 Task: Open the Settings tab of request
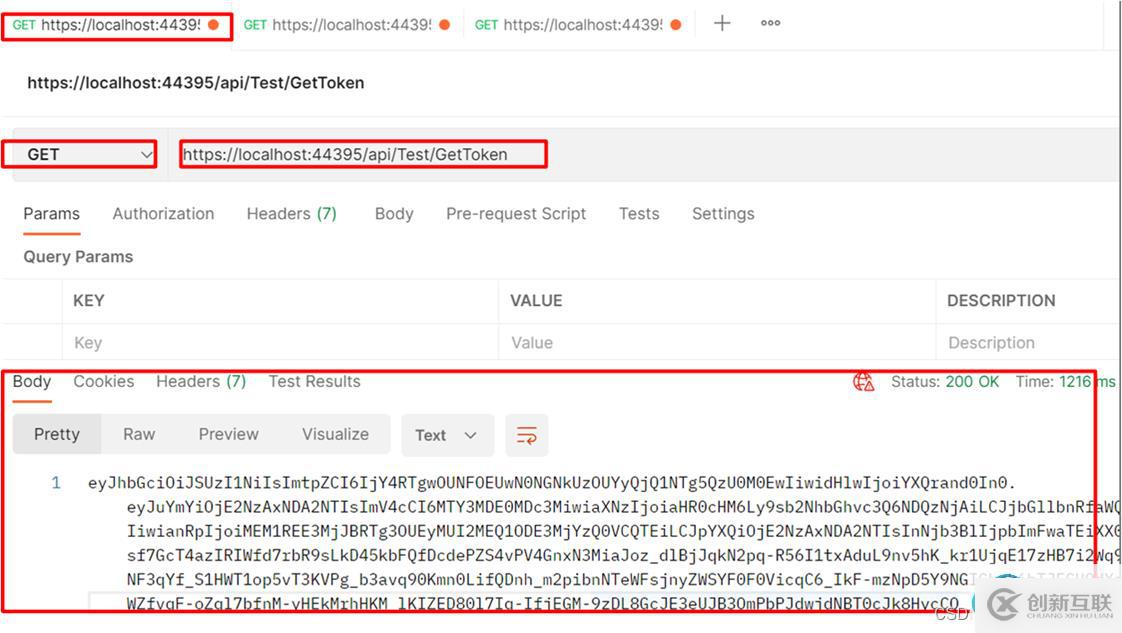point(723,214)
